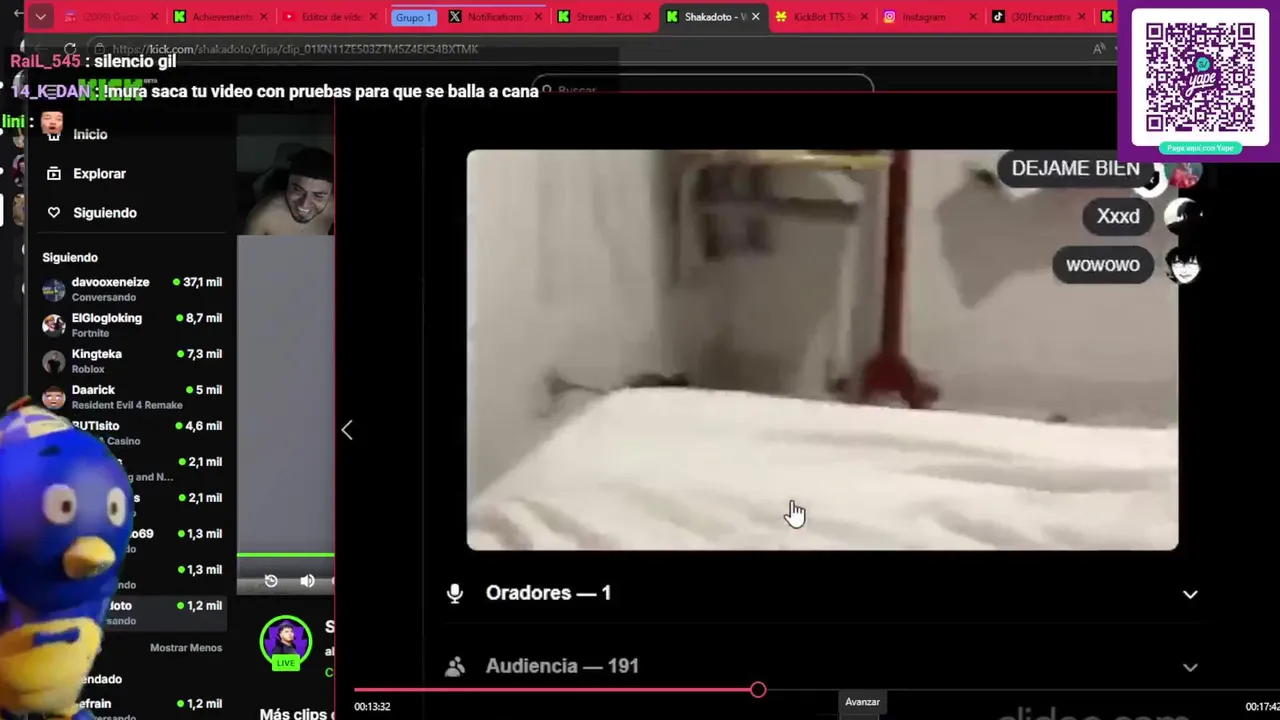Open Kingteka channel

[x=132, y=361]
